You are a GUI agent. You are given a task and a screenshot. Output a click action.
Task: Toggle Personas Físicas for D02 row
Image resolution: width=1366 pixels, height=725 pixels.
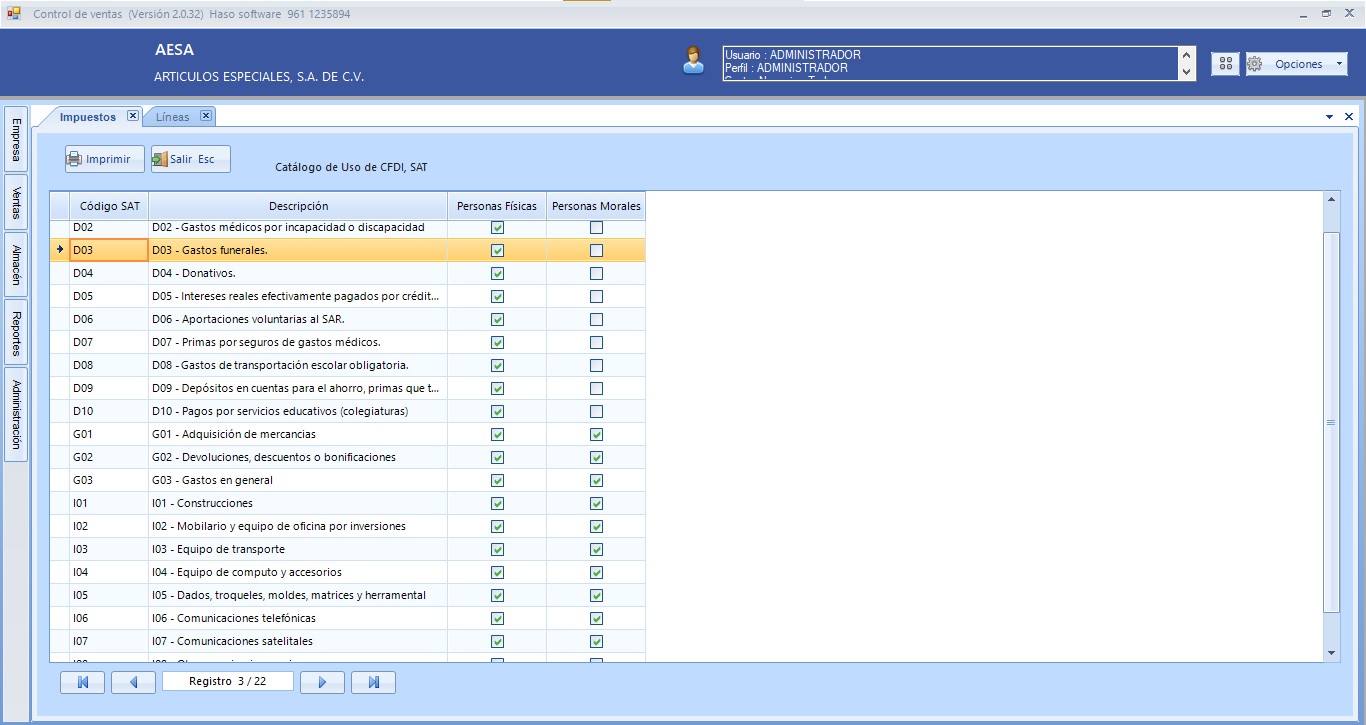[x=497, y=228]
